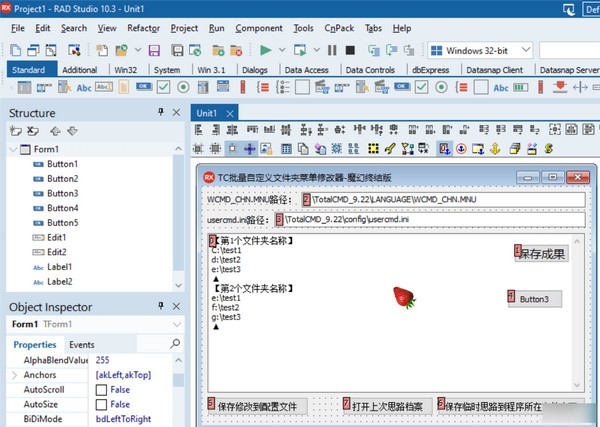This screenshot has width=600, height=427.
Task: Collapse the Form1 node in Structure tree
Action: [x=13, y=149]
